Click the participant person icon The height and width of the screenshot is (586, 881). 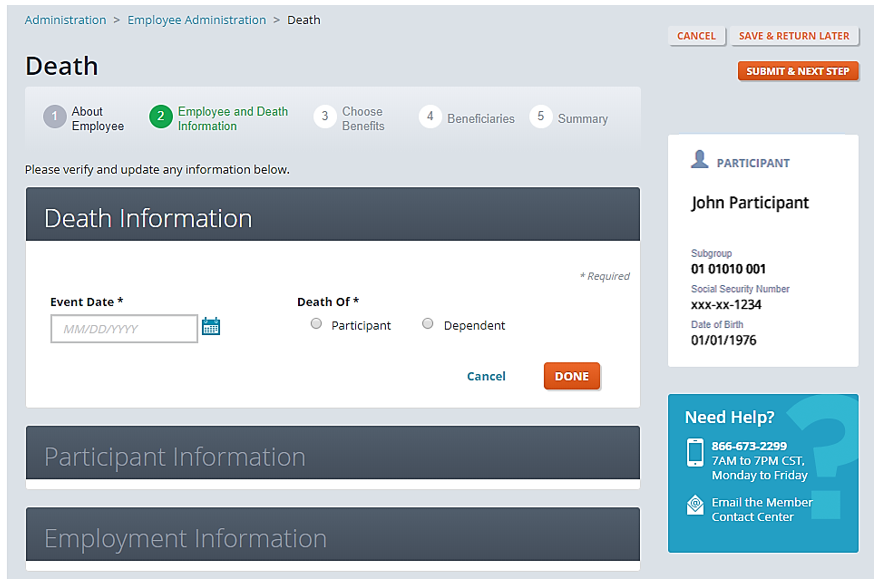pyautogui.click(x=700, y=160)
